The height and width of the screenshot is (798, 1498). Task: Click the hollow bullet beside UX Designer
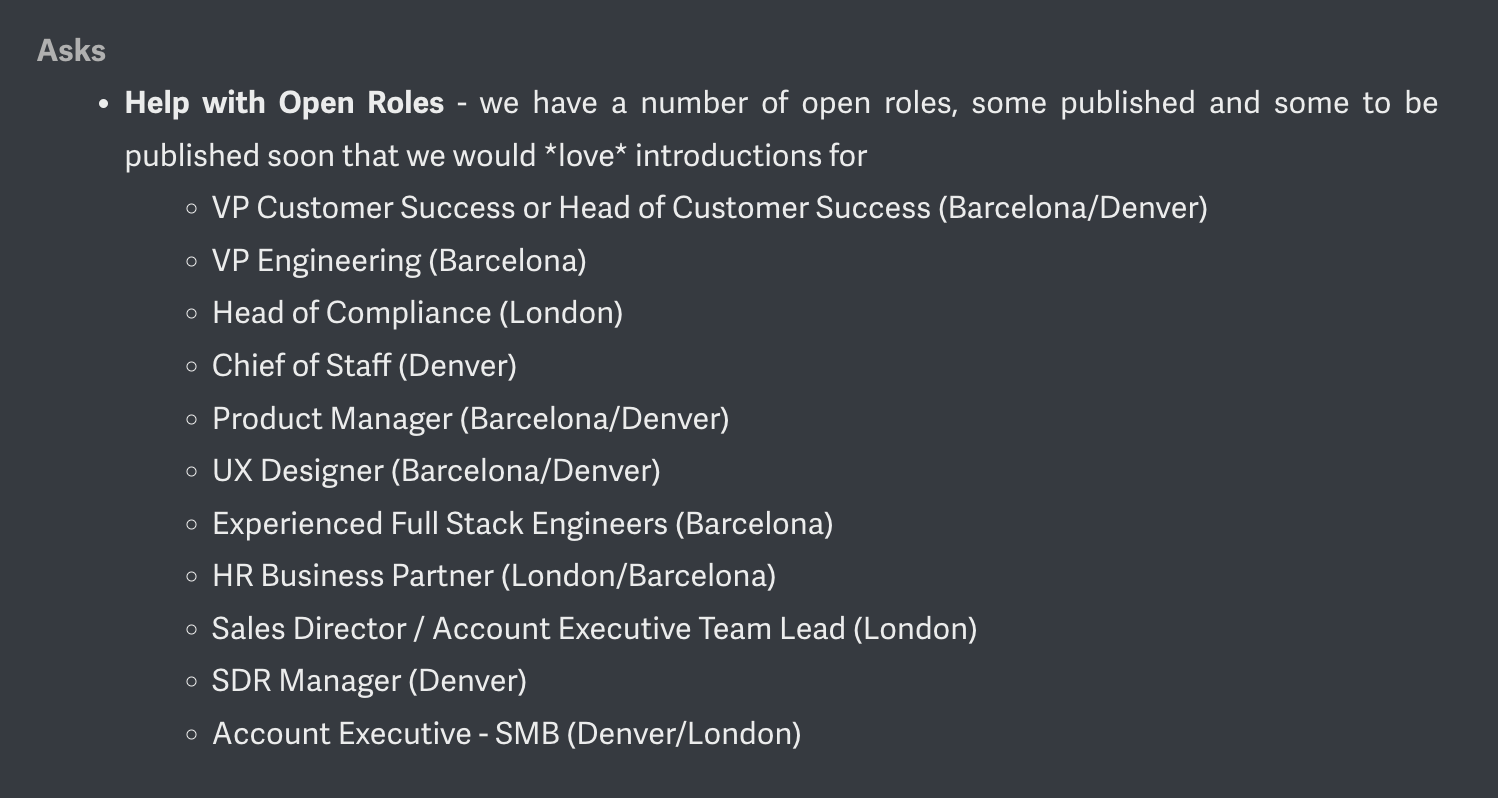click(x=192, y=471)
